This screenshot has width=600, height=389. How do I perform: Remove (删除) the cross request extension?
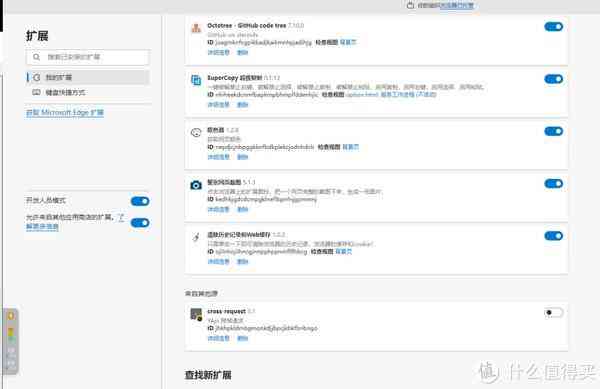tap(243, 338)
